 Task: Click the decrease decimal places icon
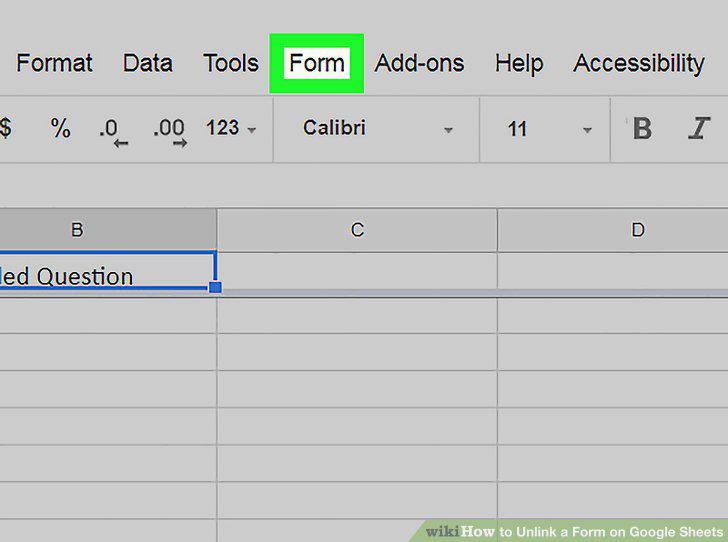point(113,132)
